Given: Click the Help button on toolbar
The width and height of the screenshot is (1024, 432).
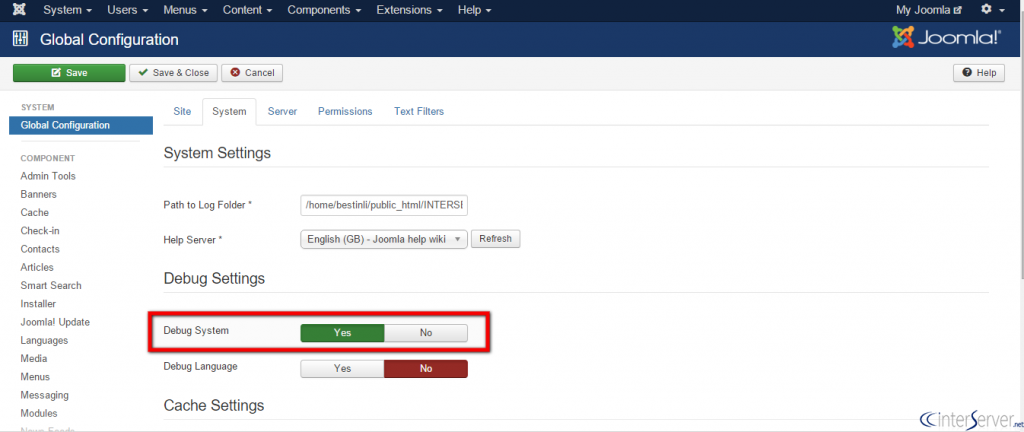Looking at the screenshot, I should coord(979,72).
